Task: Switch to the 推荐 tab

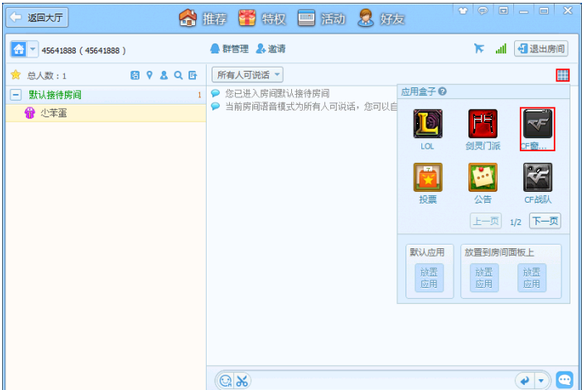Action: click(x=203, y=18)
